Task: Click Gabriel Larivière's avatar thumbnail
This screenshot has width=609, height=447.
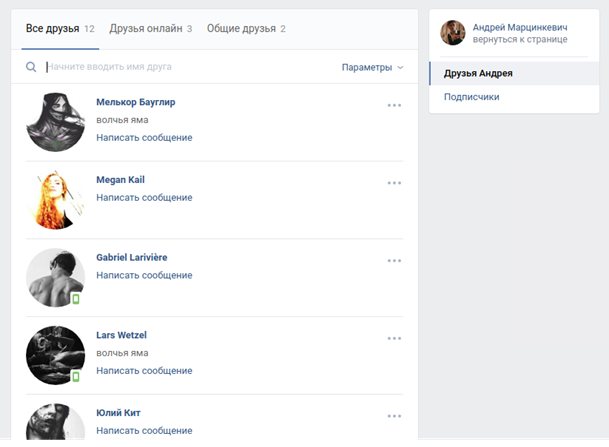Action: click(x=56, y=277)
